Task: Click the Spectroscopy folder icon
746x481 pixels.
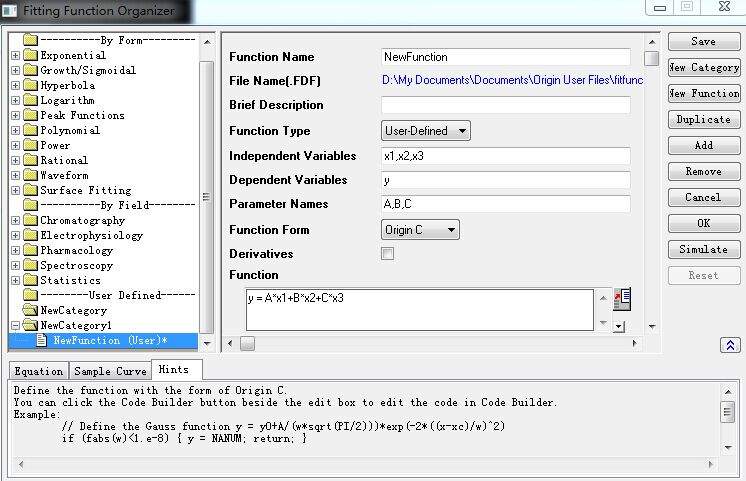Action: click(x=30, y=265)
